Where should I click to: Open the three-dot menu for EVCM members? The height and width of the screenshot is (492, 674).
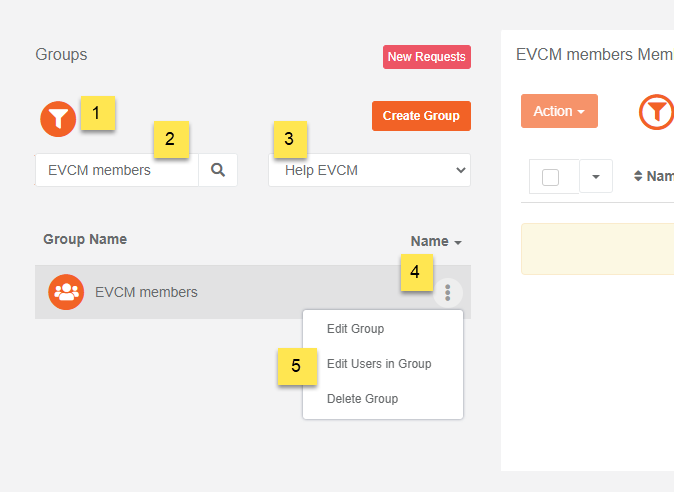(447, 293)
